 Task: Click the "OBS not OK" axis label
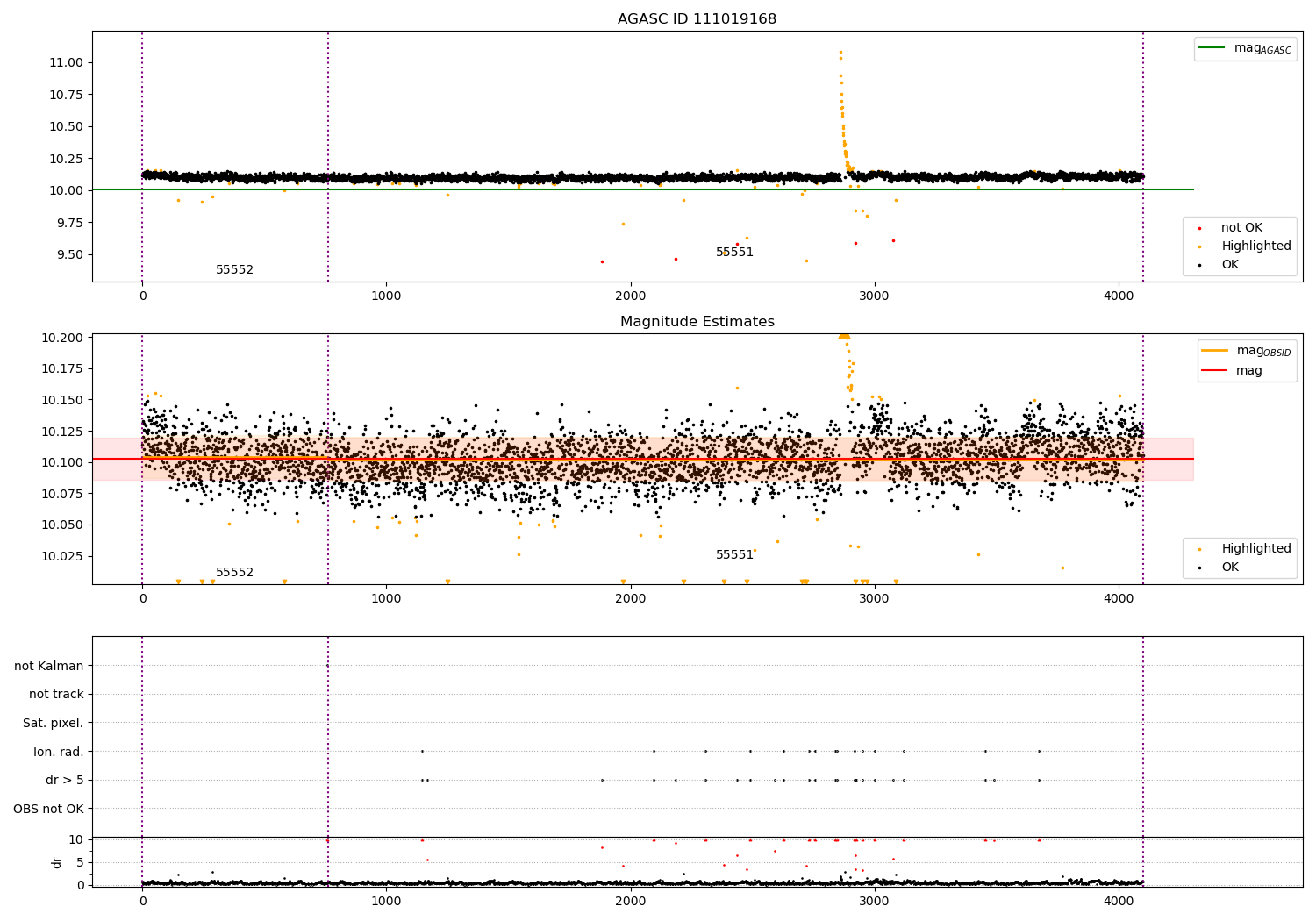tap(49, 810)
